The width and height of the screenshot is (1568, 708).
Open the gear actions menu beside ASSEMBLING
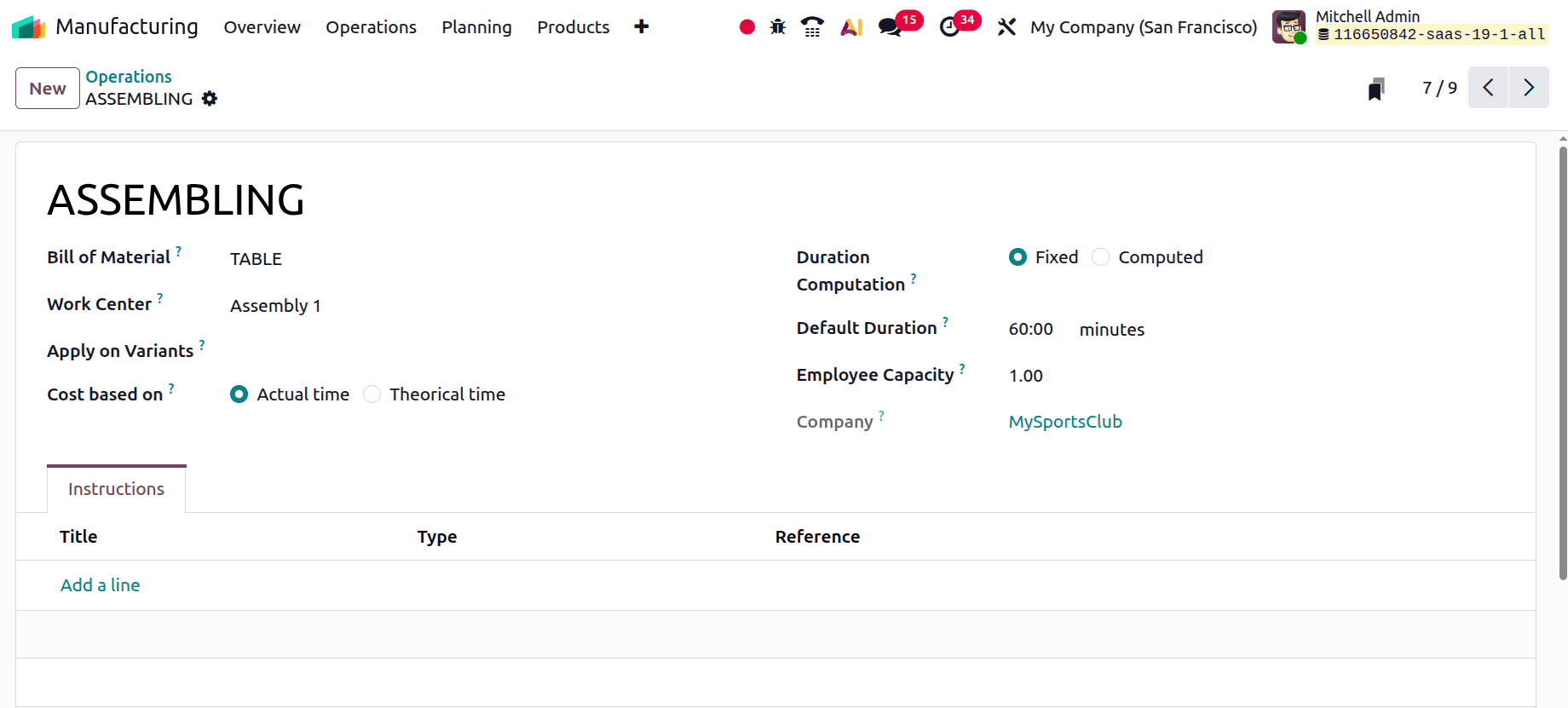point(210,99)
